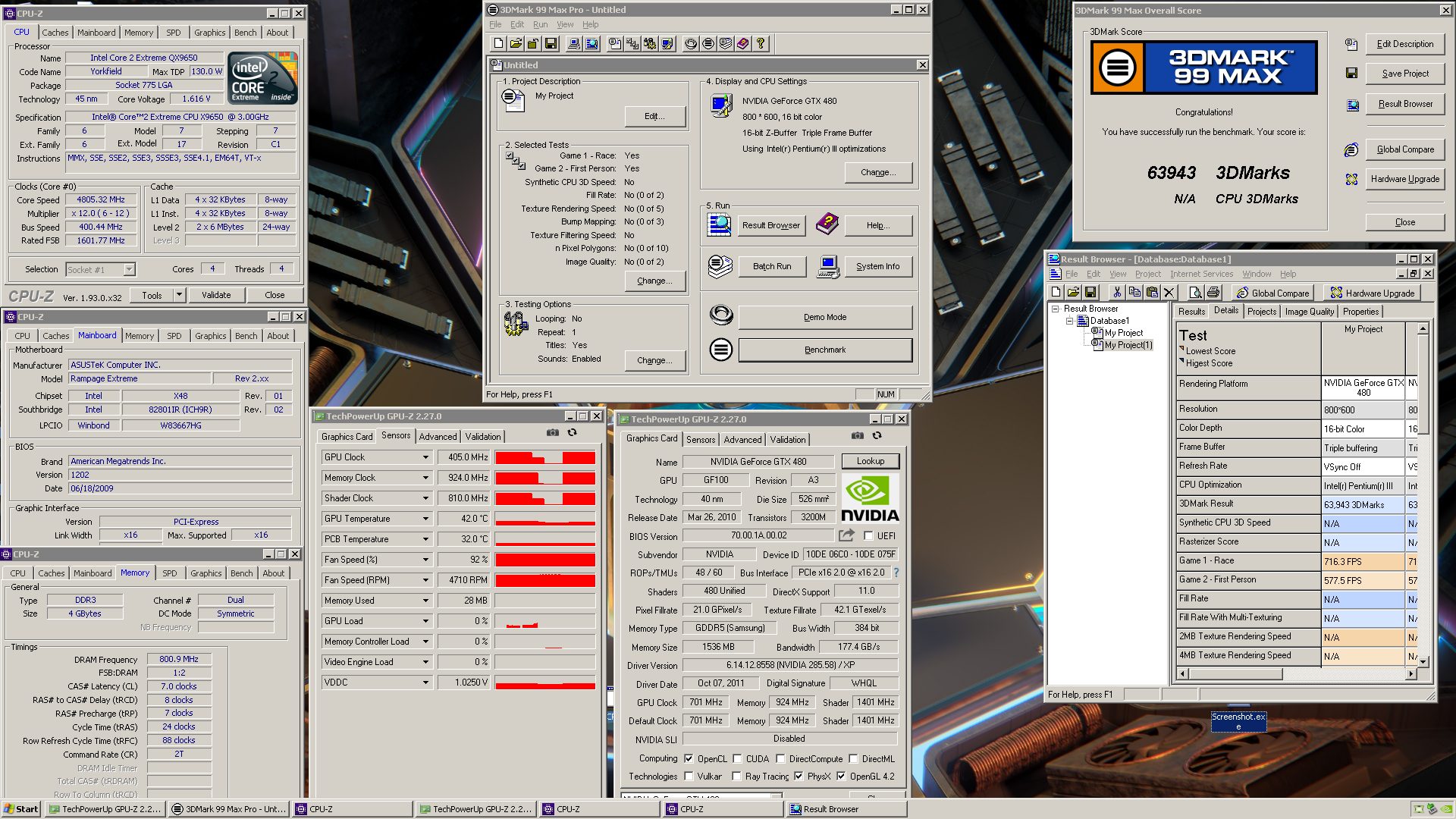Image resolution: width=1456 pixels, height=819 pixels.
Task: Click the Demo Mode button
Action: pos(825,317)
